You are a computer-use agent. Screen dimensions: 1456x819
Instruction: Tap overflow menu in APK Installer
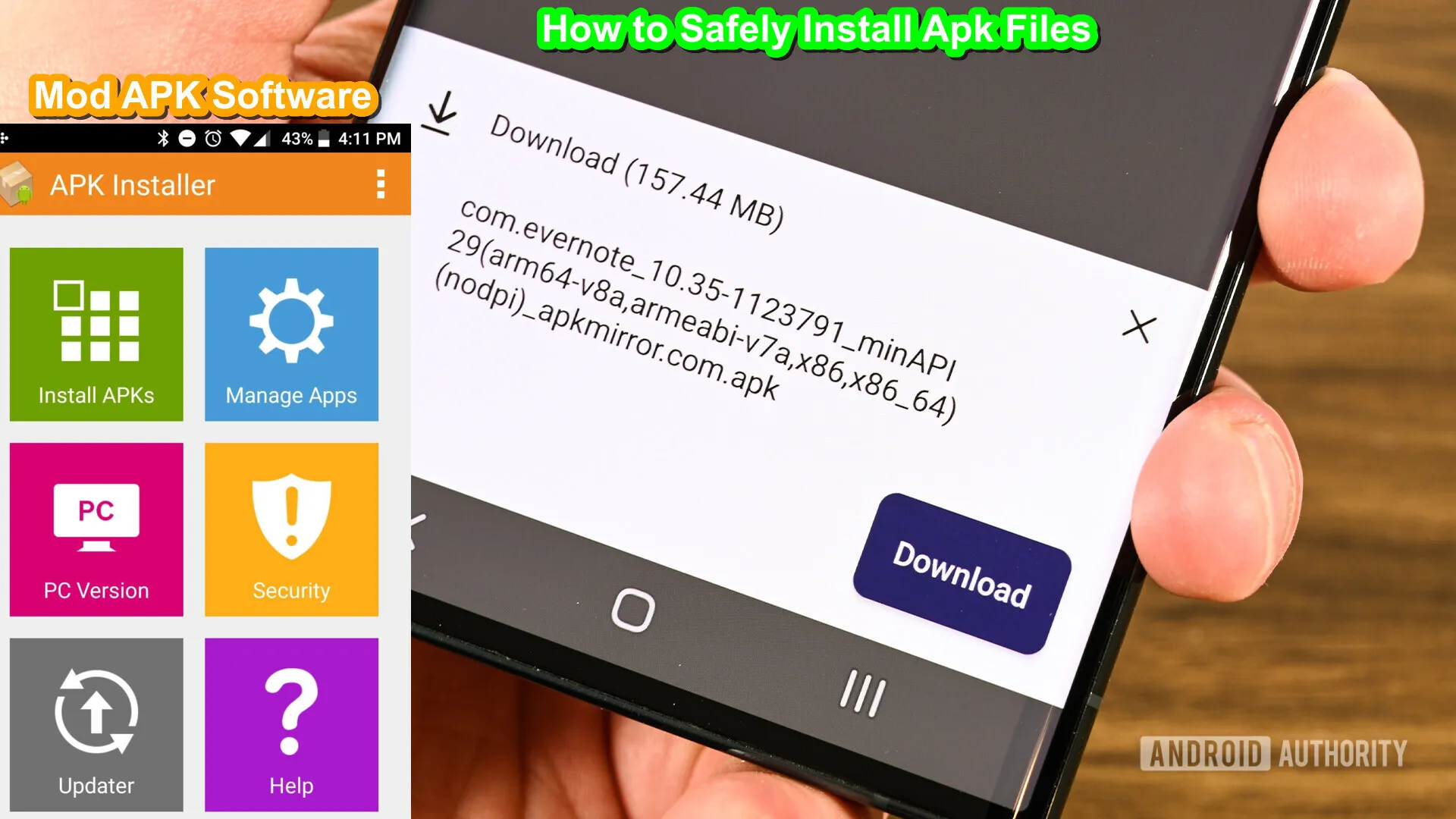(383, 185)
